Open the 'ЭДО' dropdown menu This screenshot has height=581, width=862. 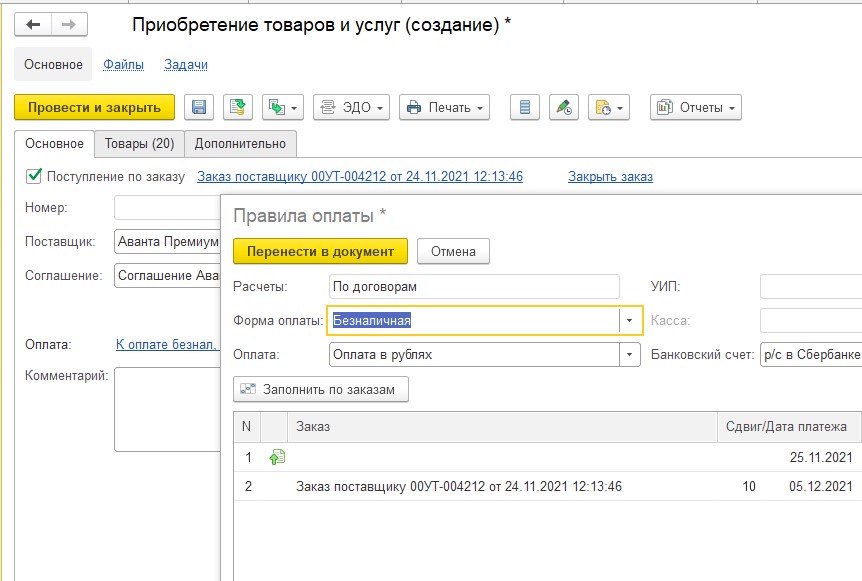[x=351, y=107]
